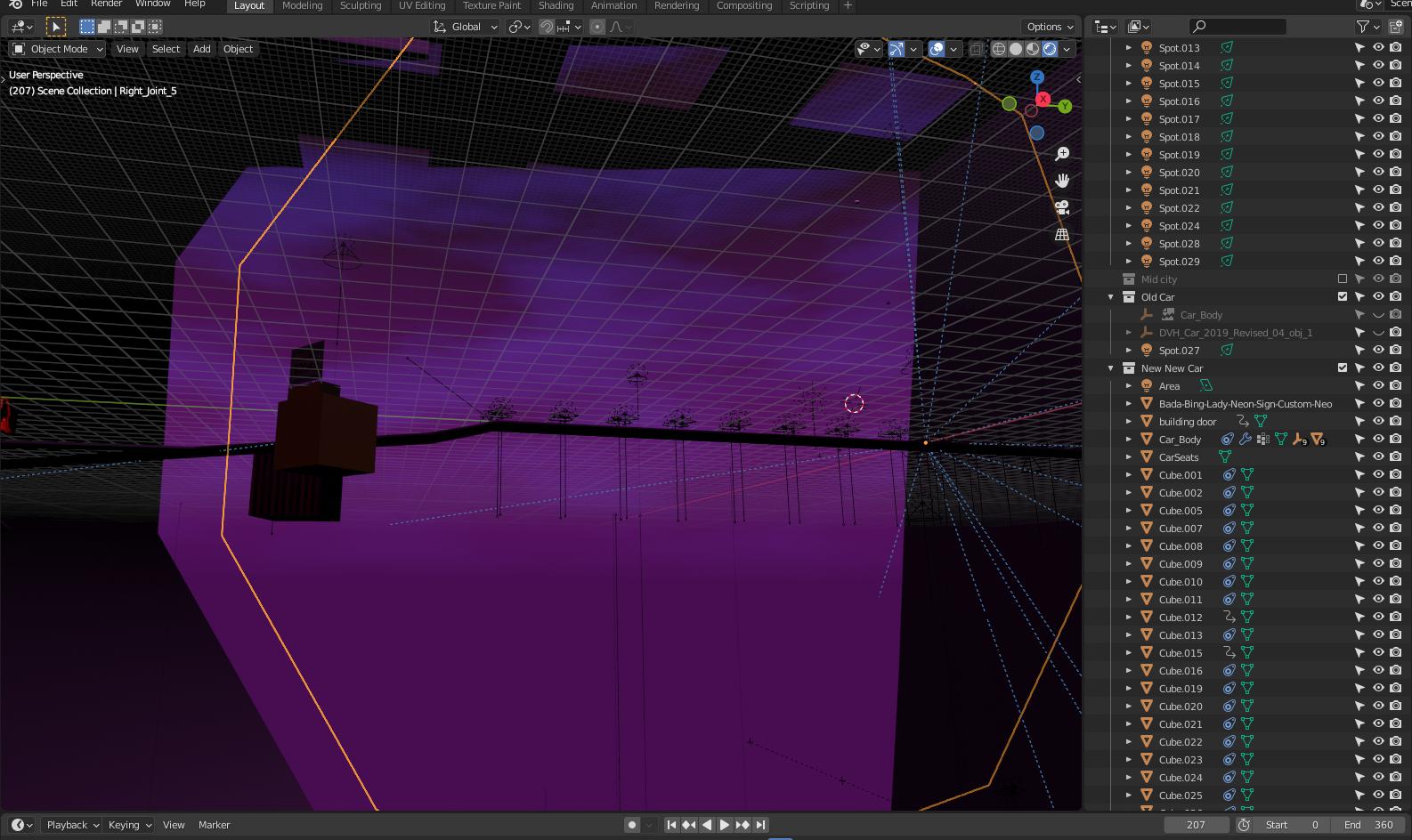
Task: Click outliner search field
Action: [x=1238, y=27]
